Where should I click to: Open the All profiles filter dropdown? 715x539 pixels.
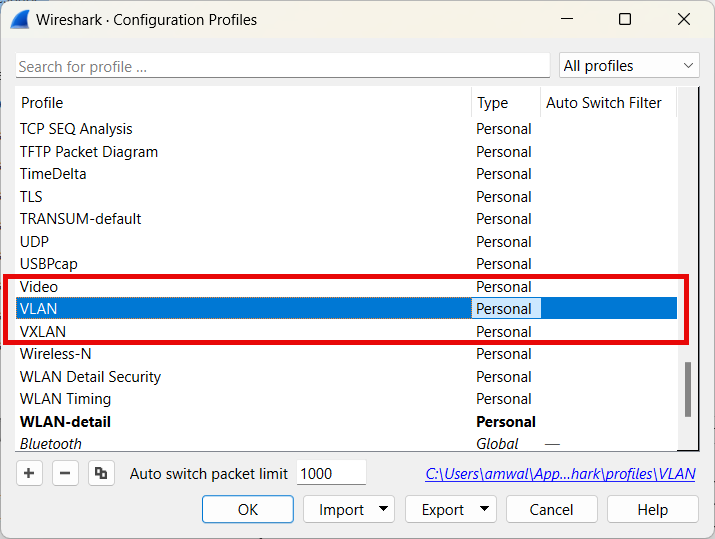click(628, 66)
